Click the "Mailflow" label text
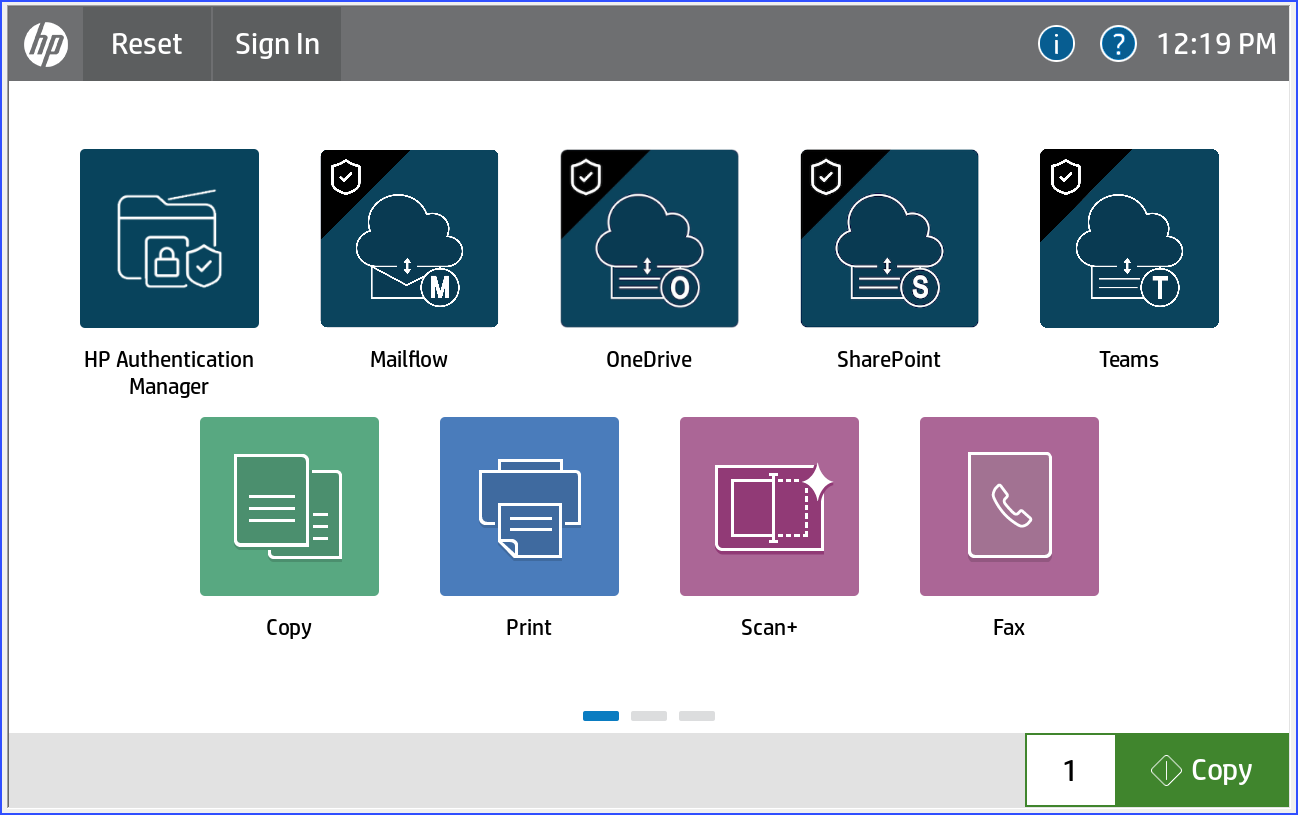 click(x=409, y=360)
